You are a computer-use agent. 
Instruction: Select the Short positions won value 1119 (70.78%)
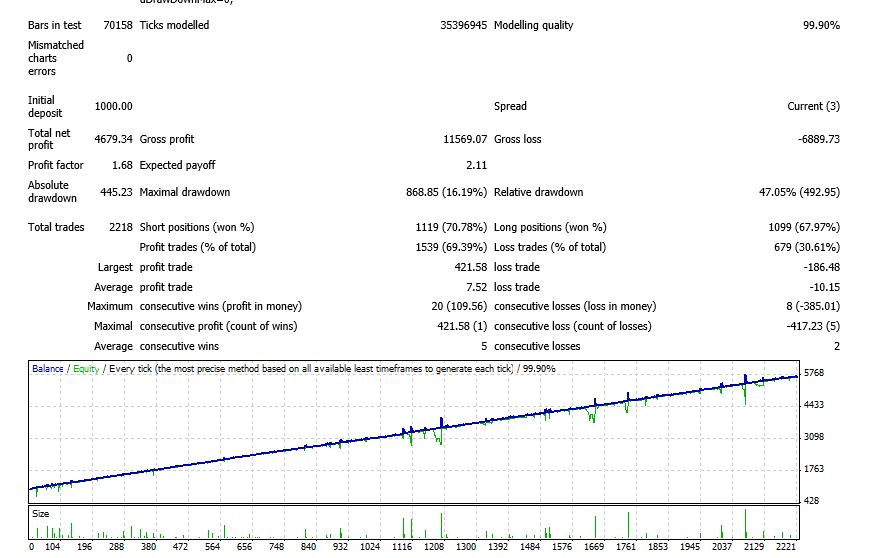coord(451,228)
